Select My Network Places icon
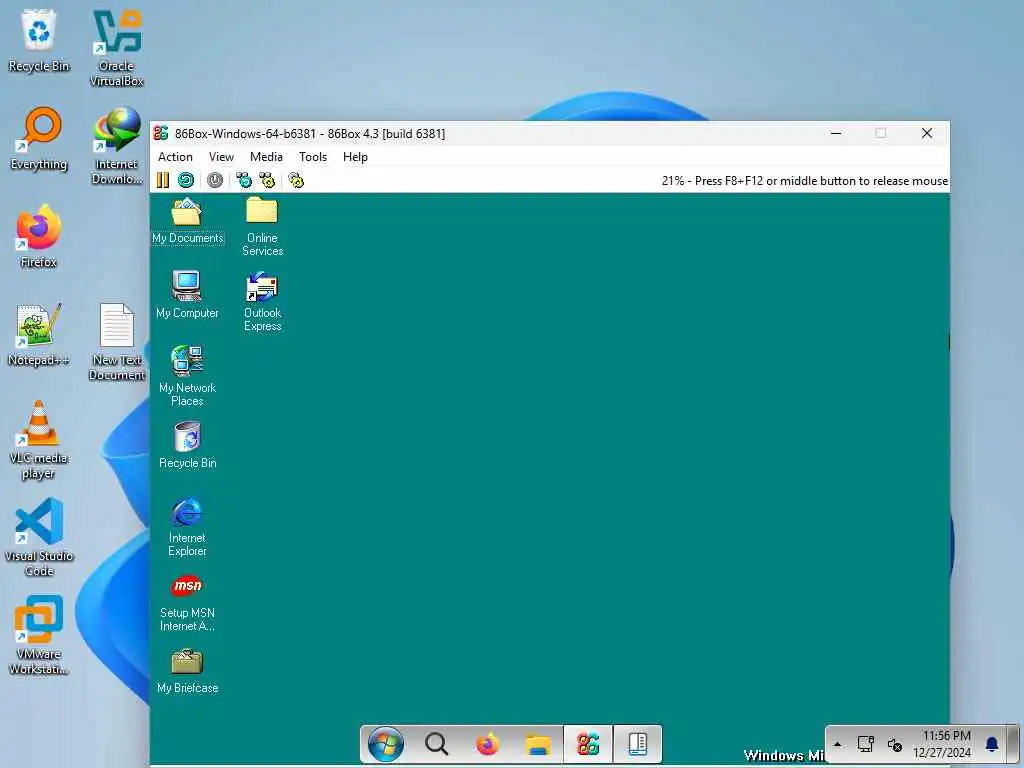 tap(187, 376)
